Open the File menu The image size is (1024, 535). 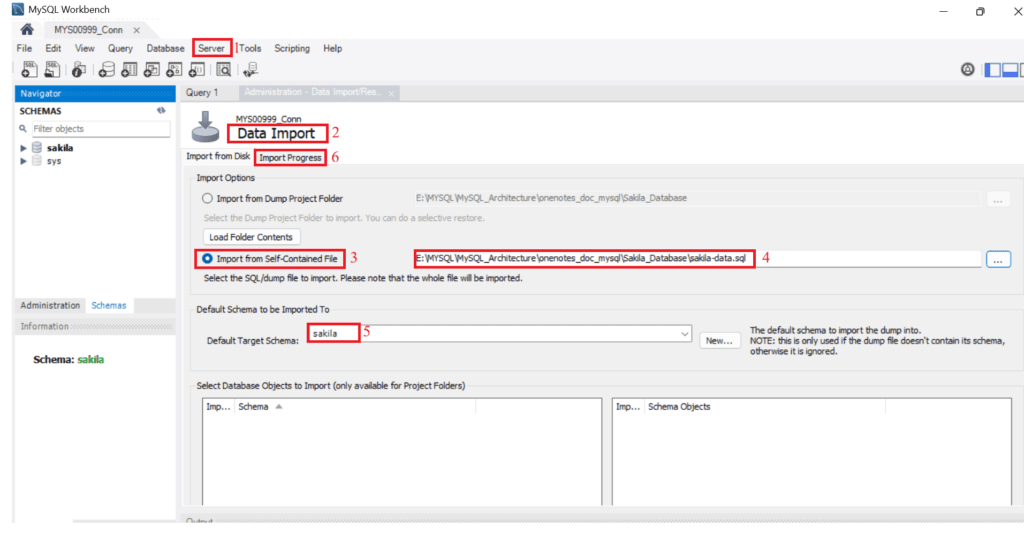pos(24,48)
